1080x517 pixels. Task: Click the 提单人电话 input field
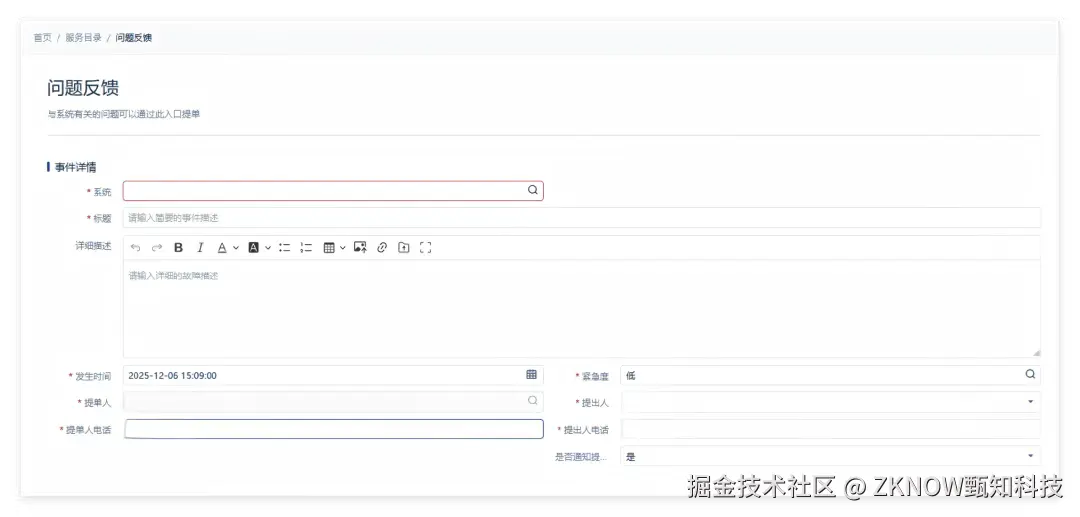click(333, 429)
